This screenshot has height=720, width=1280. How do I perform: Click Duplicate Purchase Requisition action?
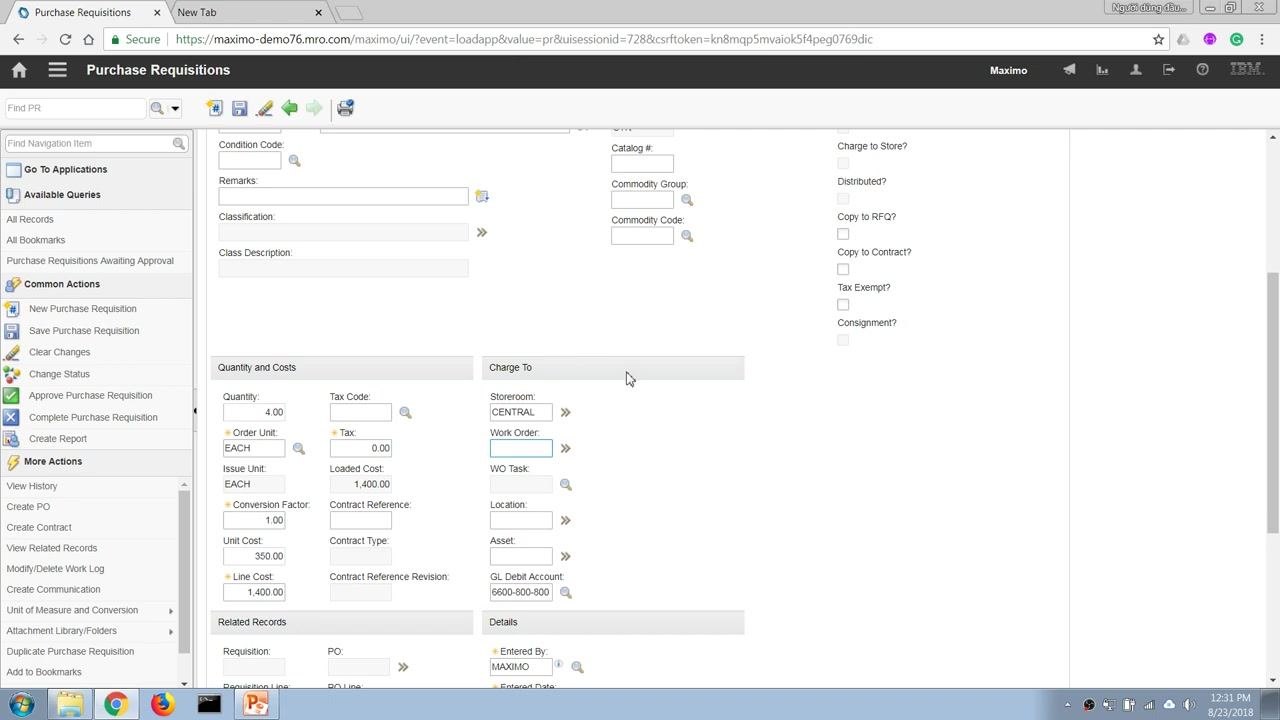[x=70, y=651]
